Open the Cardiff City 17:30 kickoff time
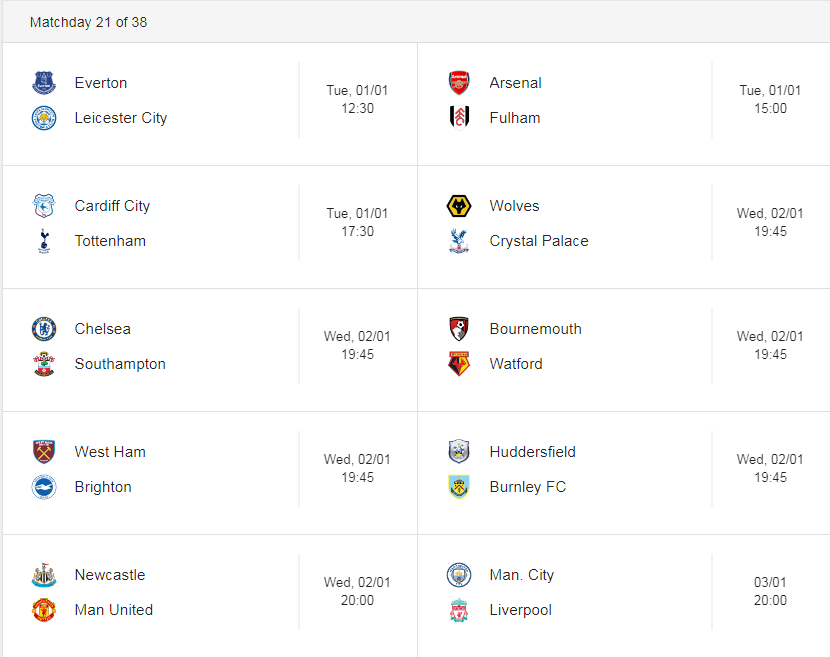 [x=357, y=231]
